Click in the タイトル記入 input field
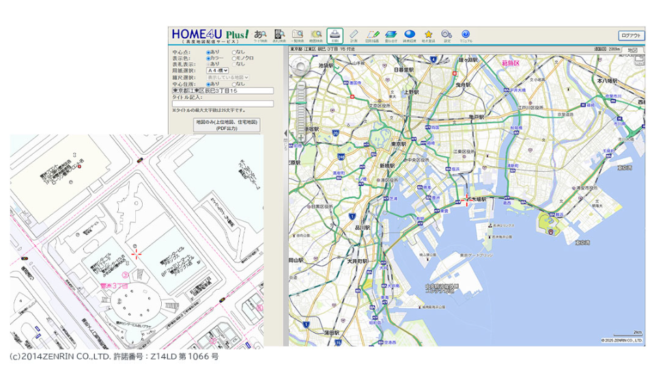This screenshot has height=386, width=650. pyautogui.click(x=223, y=104)
